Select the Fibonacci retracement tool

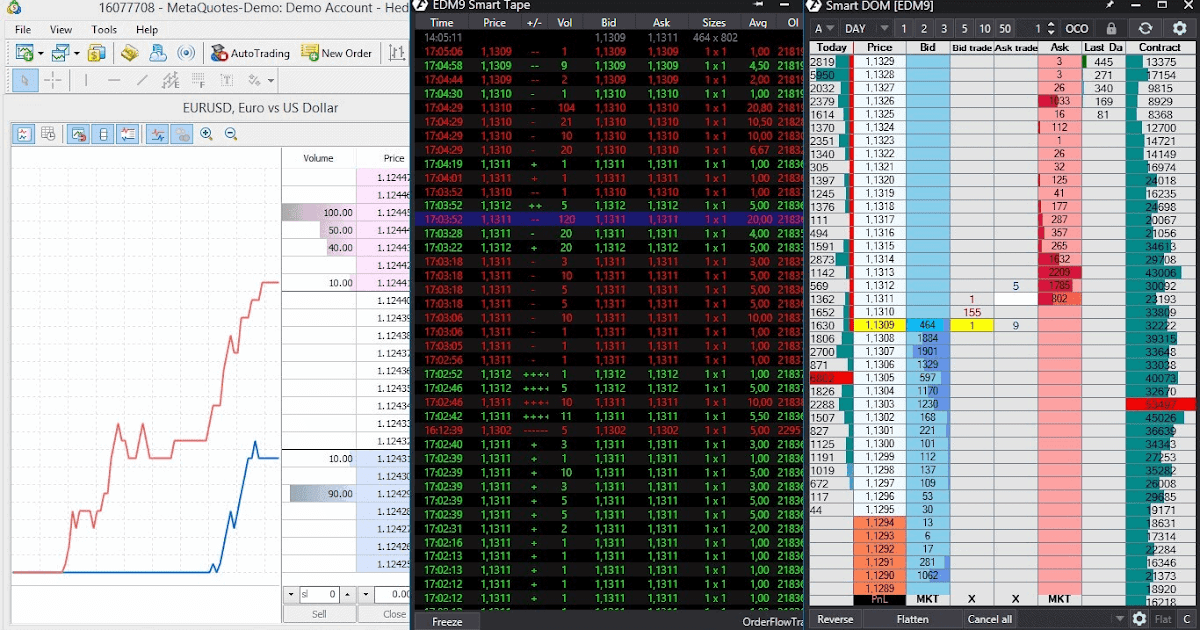click(x=198, y=80)
